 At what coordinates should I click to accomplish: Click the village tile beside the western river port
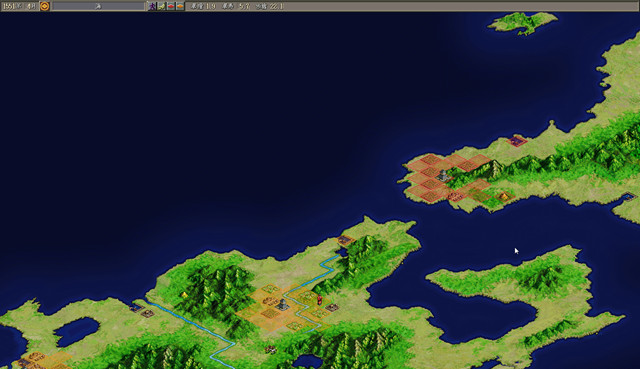click(x=148, y=313)
